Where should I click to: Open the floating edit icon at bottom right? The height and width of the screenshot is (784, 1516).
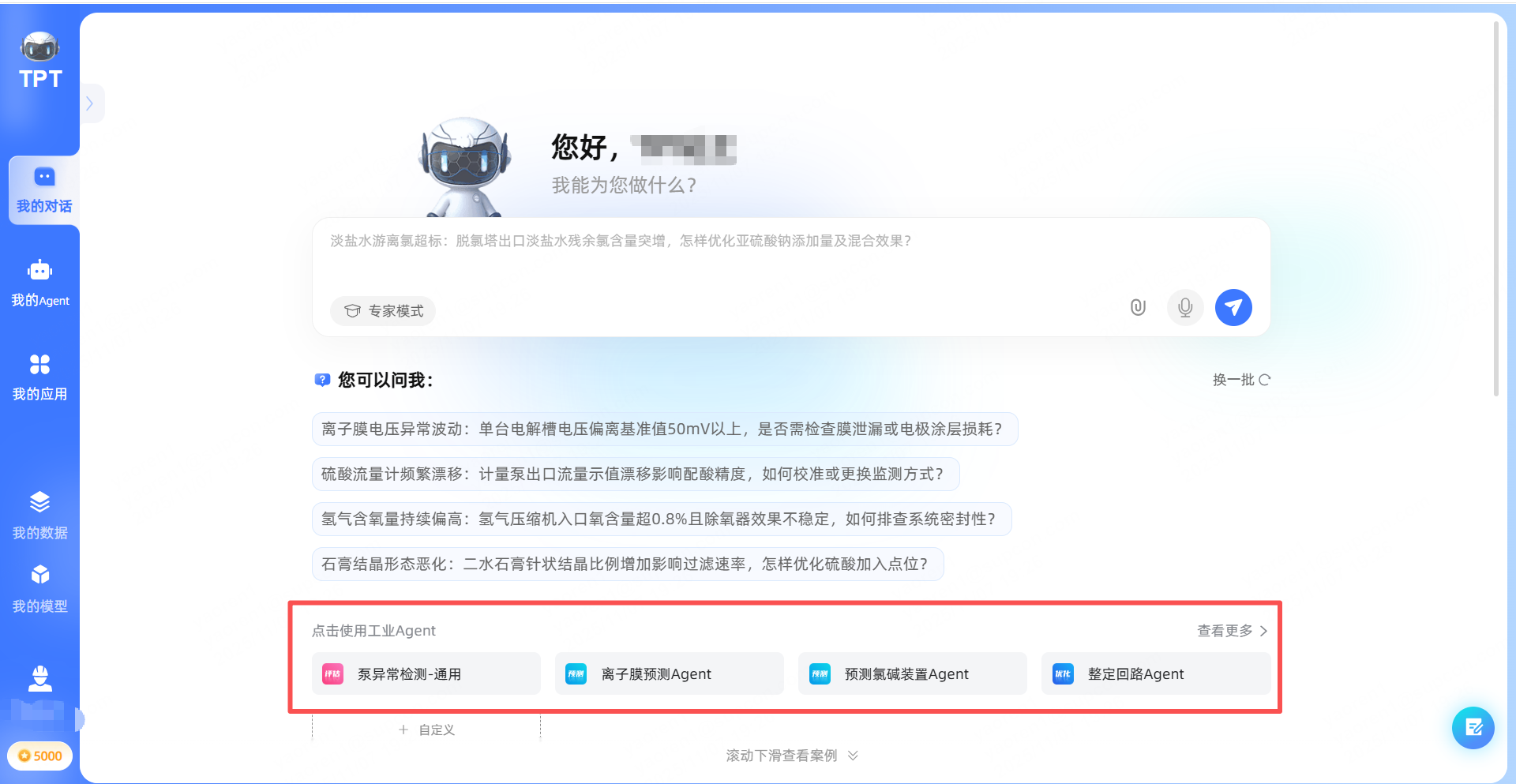pyautogui.click(x=1473, y=727)
